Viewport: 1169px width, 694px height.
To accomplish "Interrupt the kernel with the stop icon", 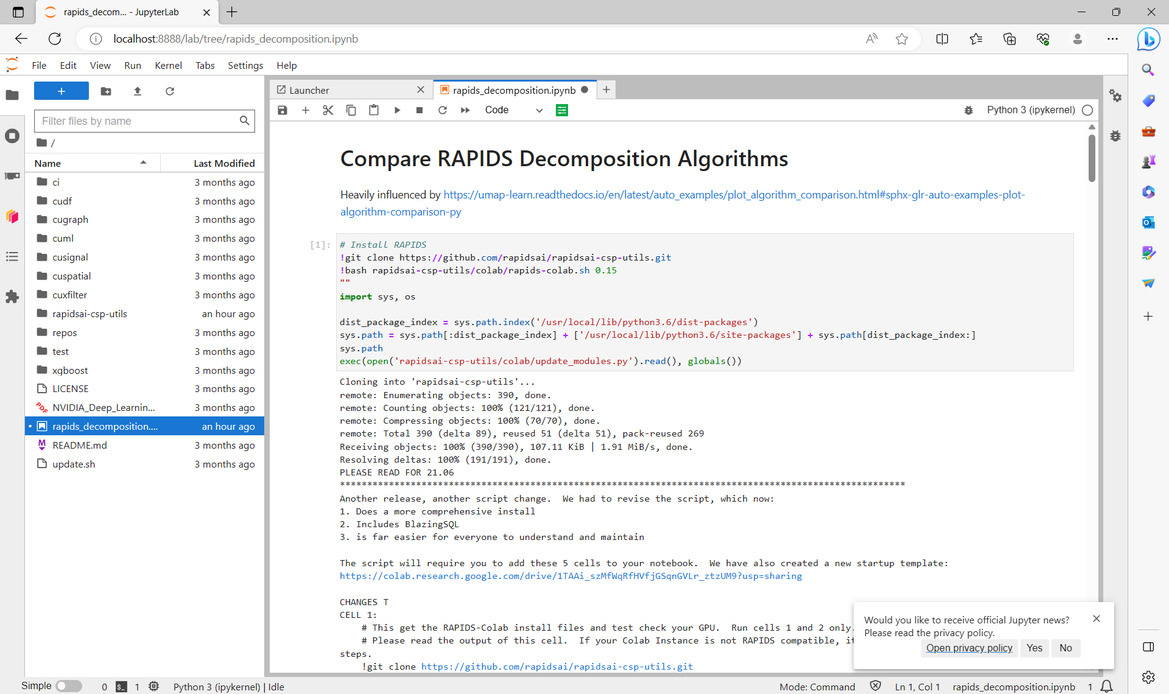I will point(419,110).
